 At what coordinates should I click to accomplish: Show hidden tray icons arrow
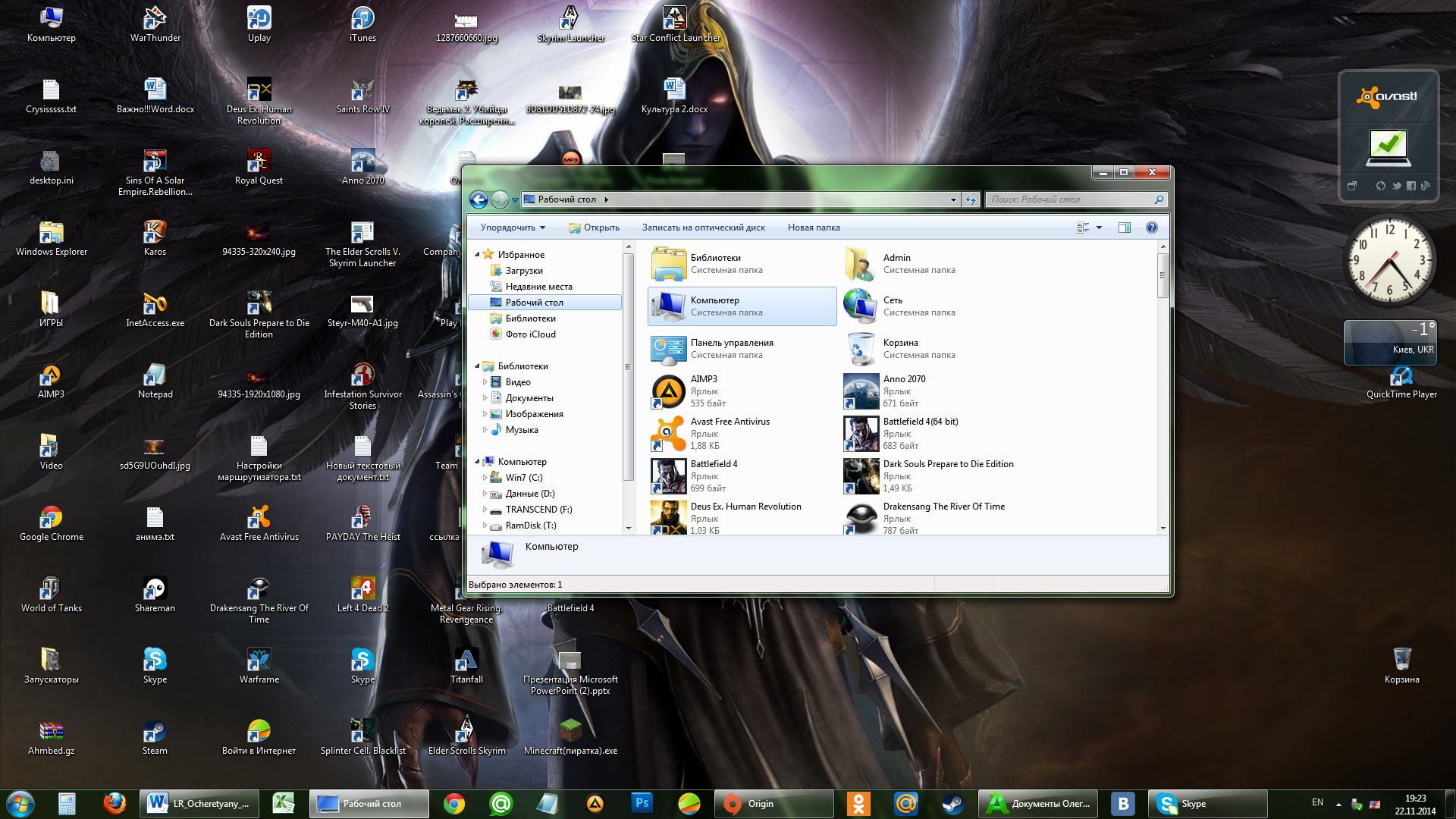1338,804
